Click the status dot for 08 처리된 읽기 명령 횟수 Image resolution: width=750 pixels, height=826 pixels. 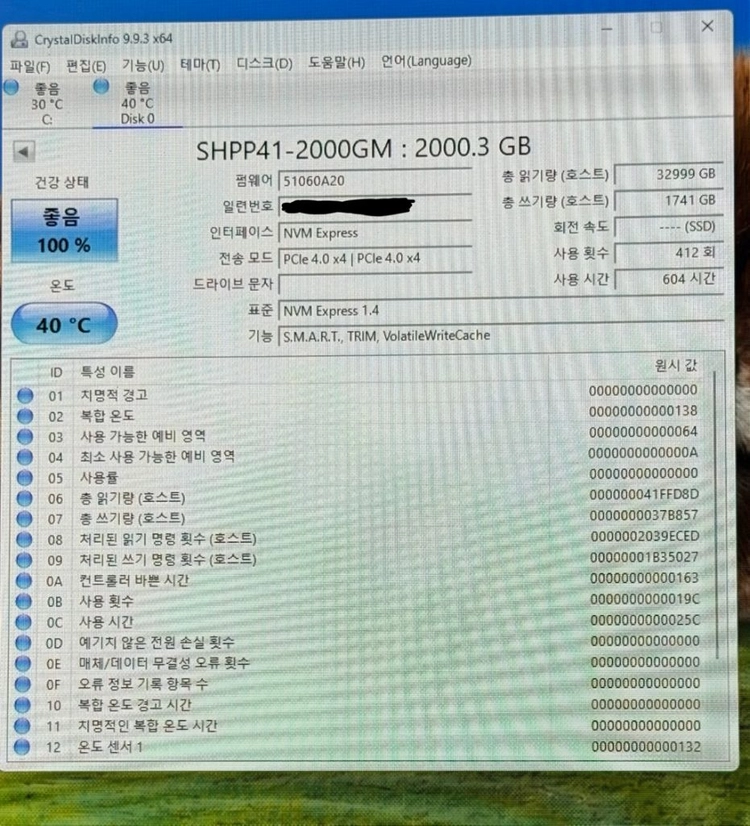pos(24,539)
